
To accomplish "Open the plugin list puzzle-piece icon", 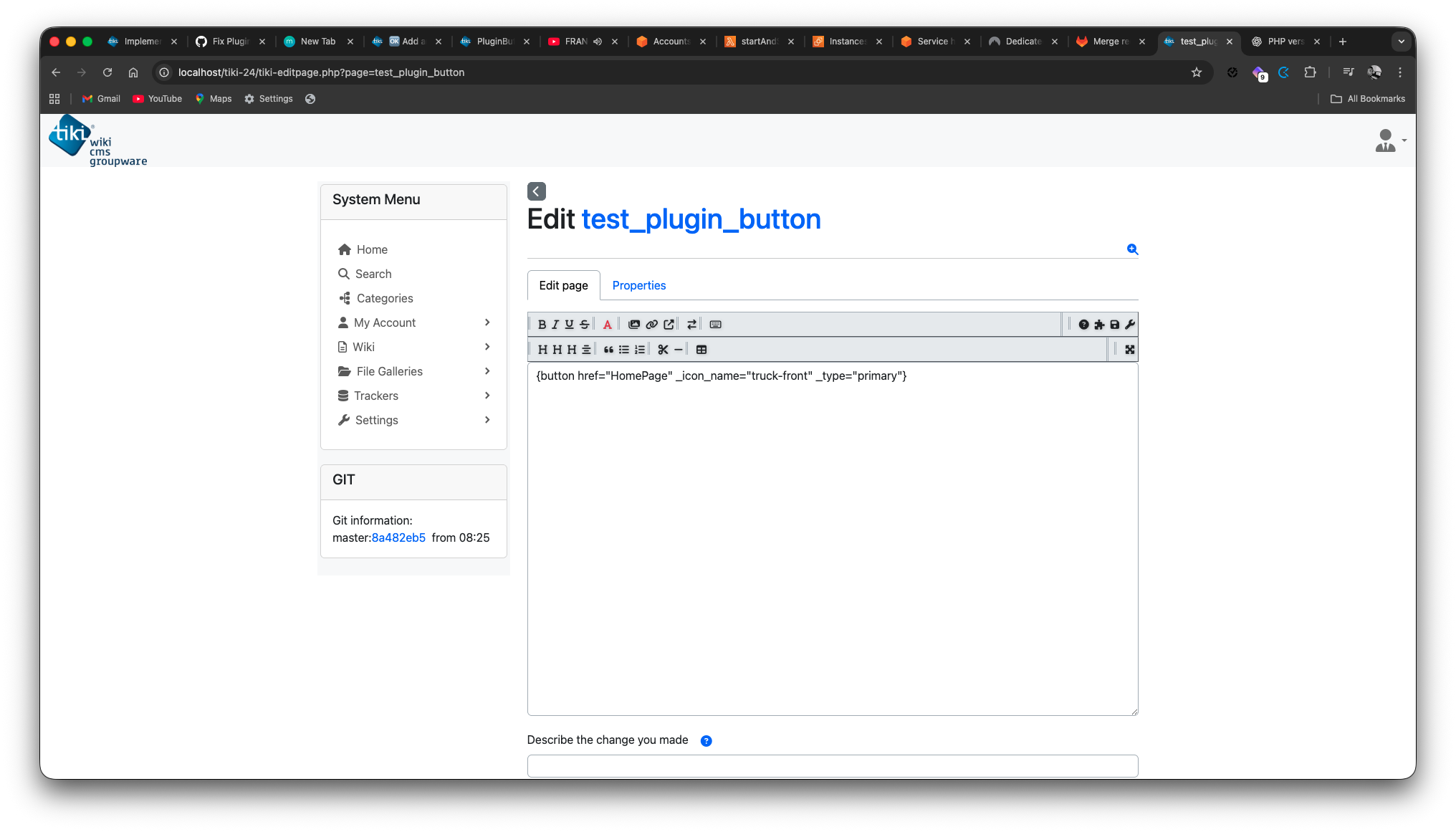I will coord(1099,325).
